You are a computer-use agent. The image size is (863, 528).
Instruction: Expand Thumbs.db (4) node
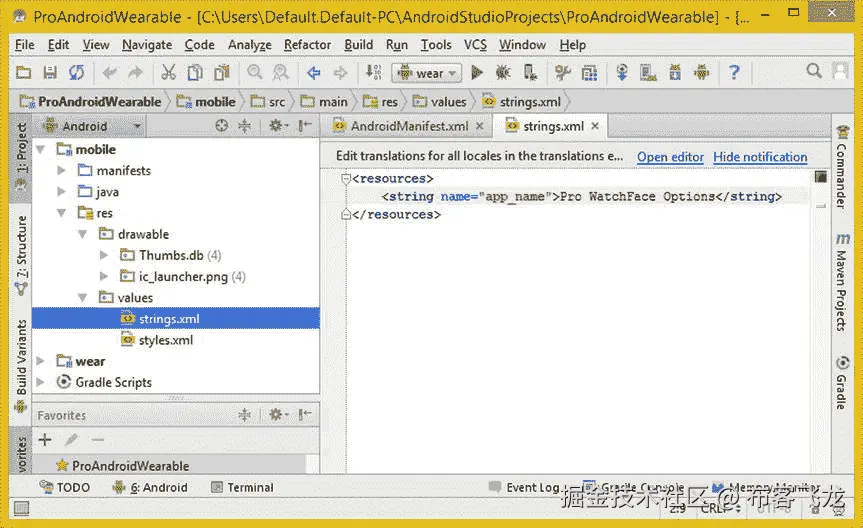[103, 255]
